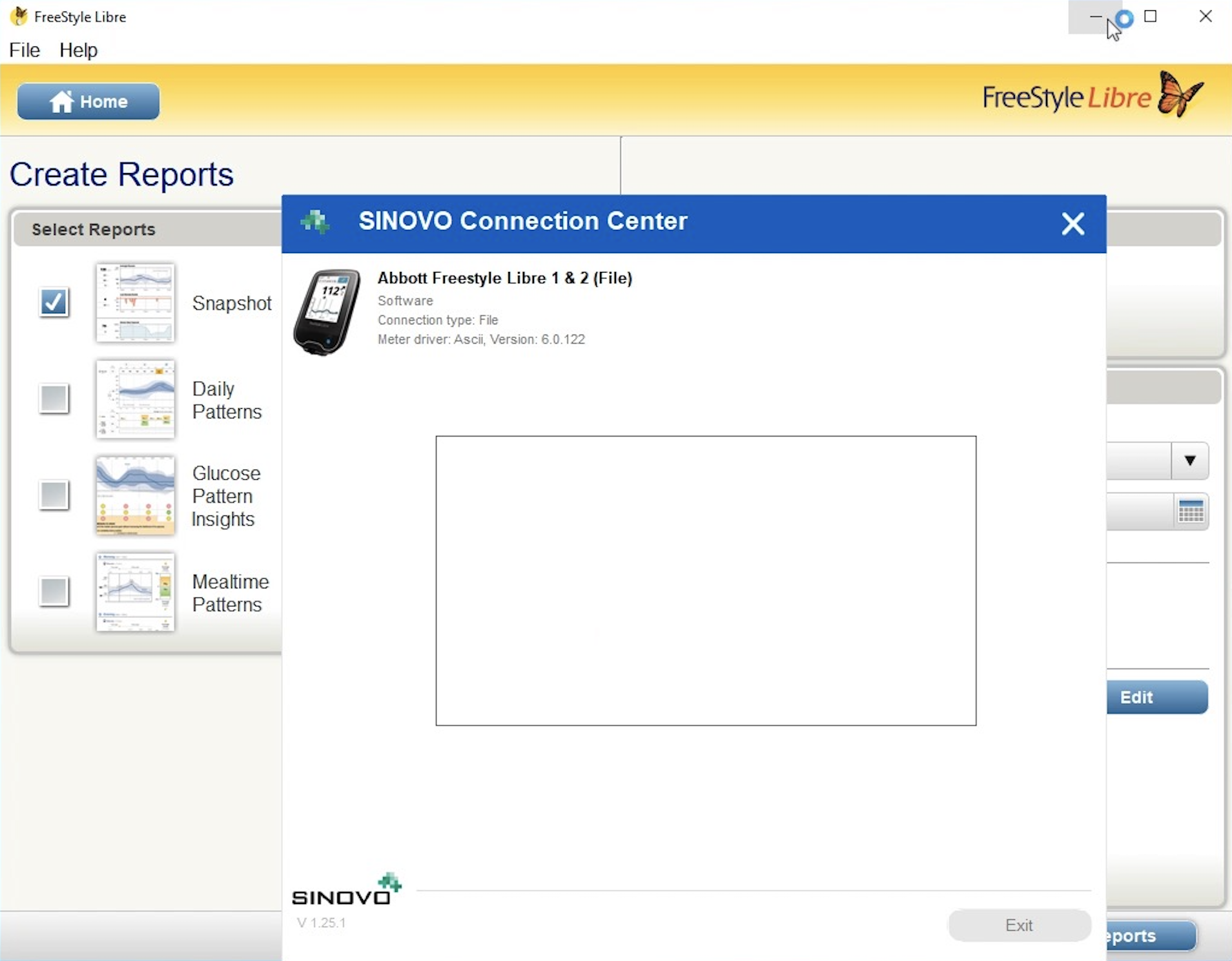This screenshot has height=961, width=1232.
Task: Open the dropdown arrow behind the dialog
Action: [x=1189, y=460]
